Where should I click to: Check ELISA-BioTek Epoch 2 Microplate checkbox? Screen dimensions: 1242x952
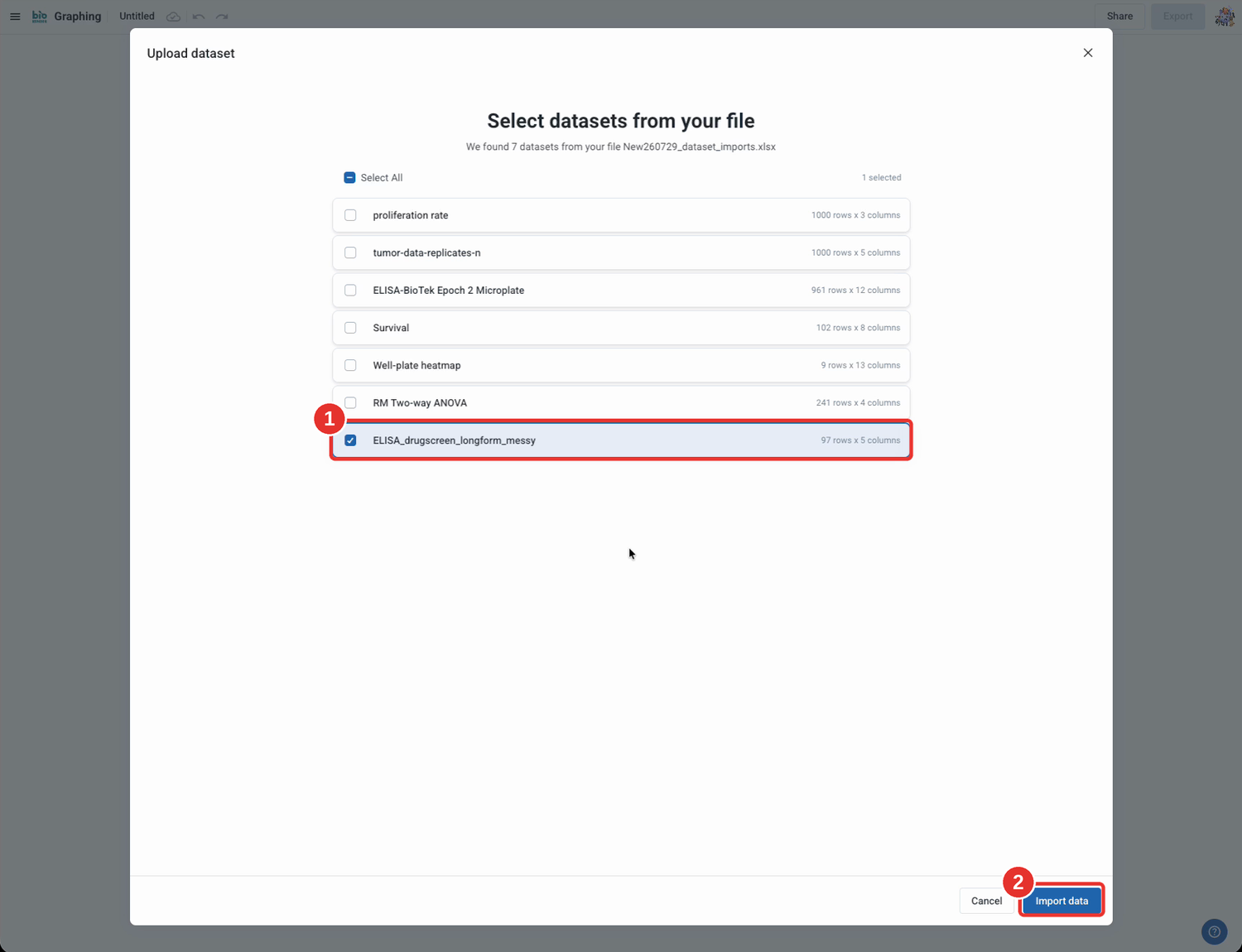[x=350, y=291]
